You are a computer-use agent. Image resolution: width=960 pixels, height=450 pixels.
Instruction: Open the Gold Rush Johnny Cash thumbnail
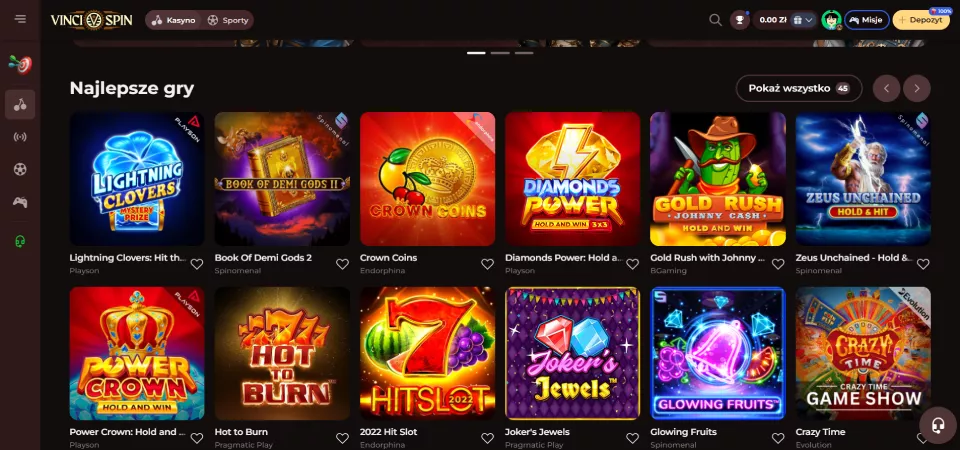[718, 179]
